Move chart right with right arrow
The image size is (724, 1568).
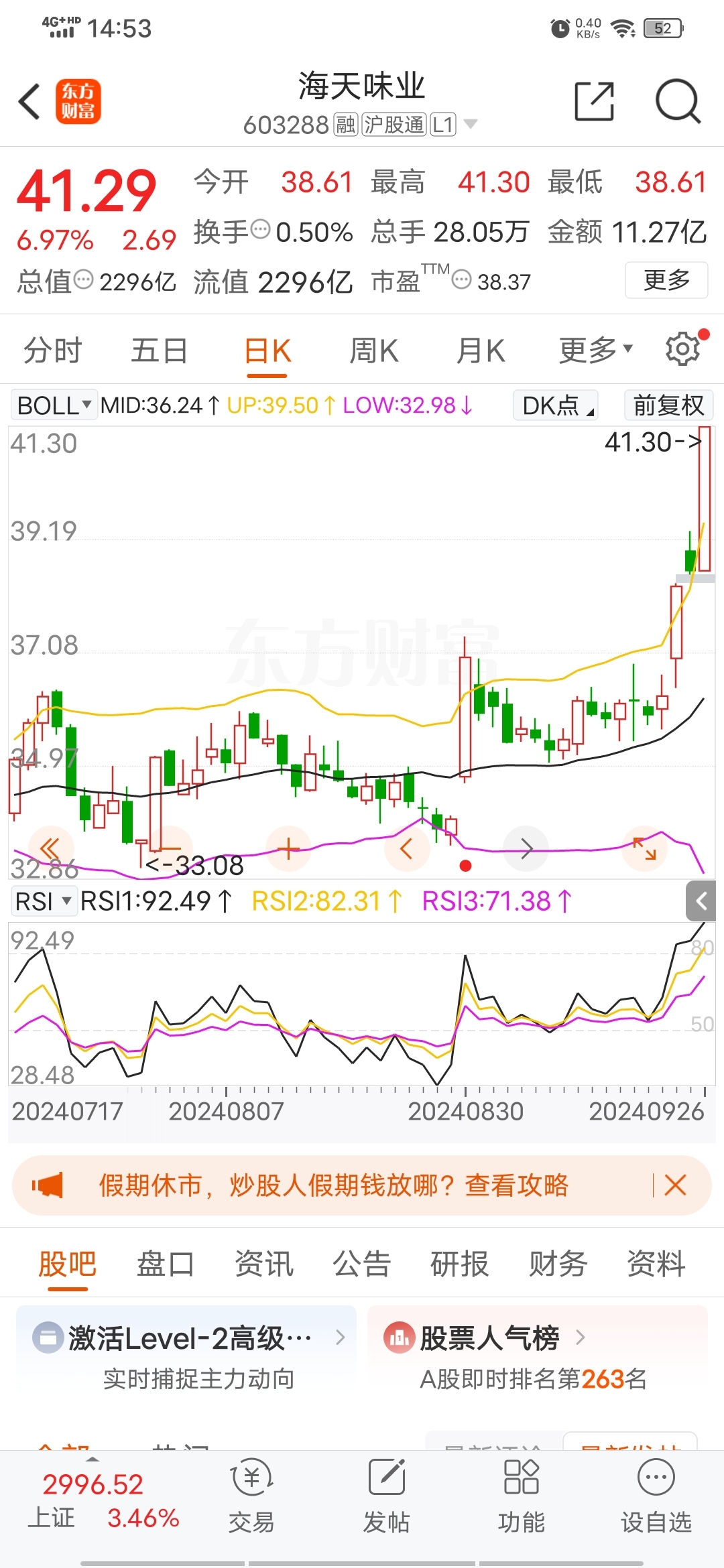click(x=526, y=848)
